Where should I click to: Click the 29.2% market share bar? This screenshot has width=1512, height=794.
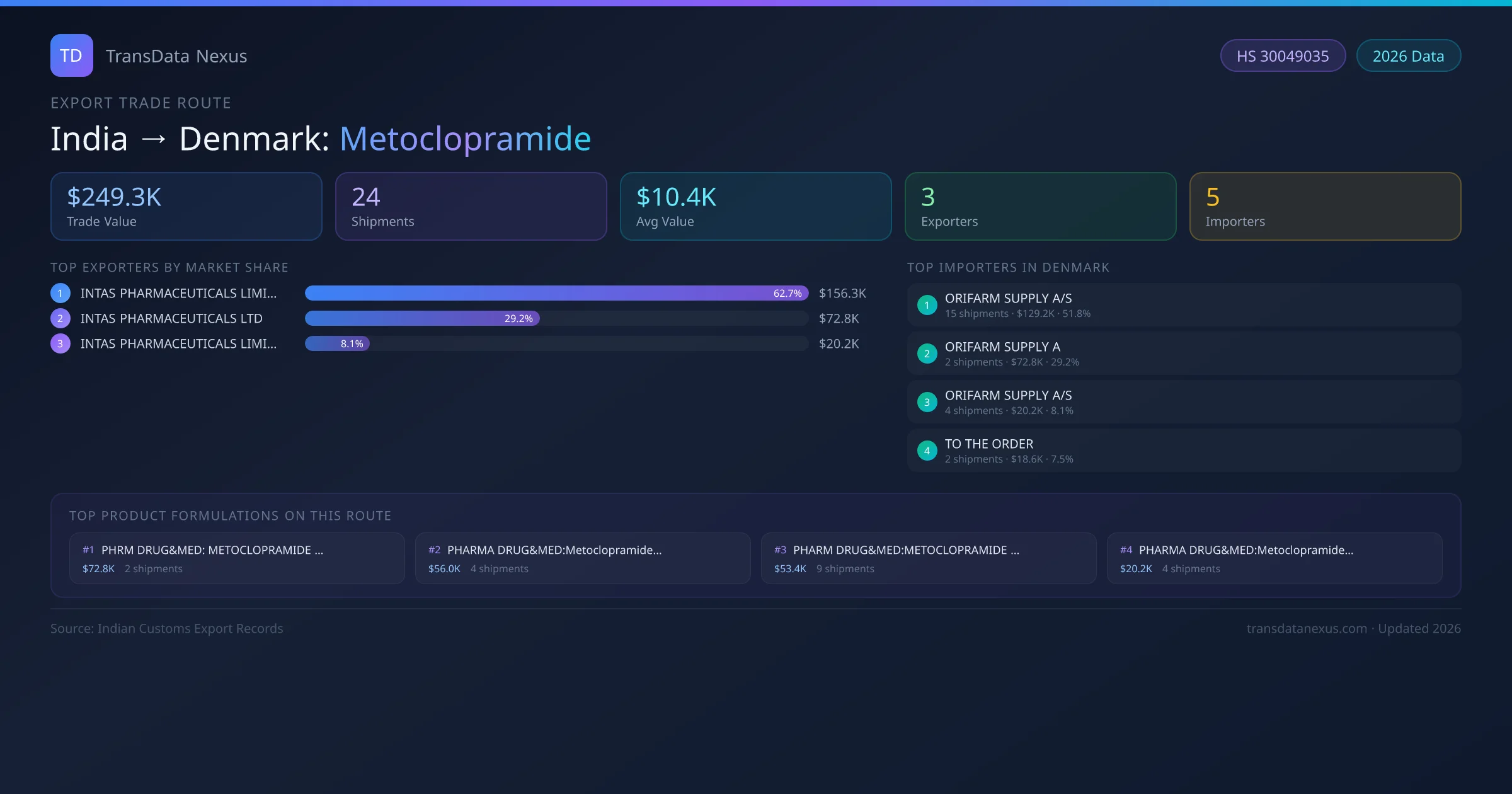(422, 318)
